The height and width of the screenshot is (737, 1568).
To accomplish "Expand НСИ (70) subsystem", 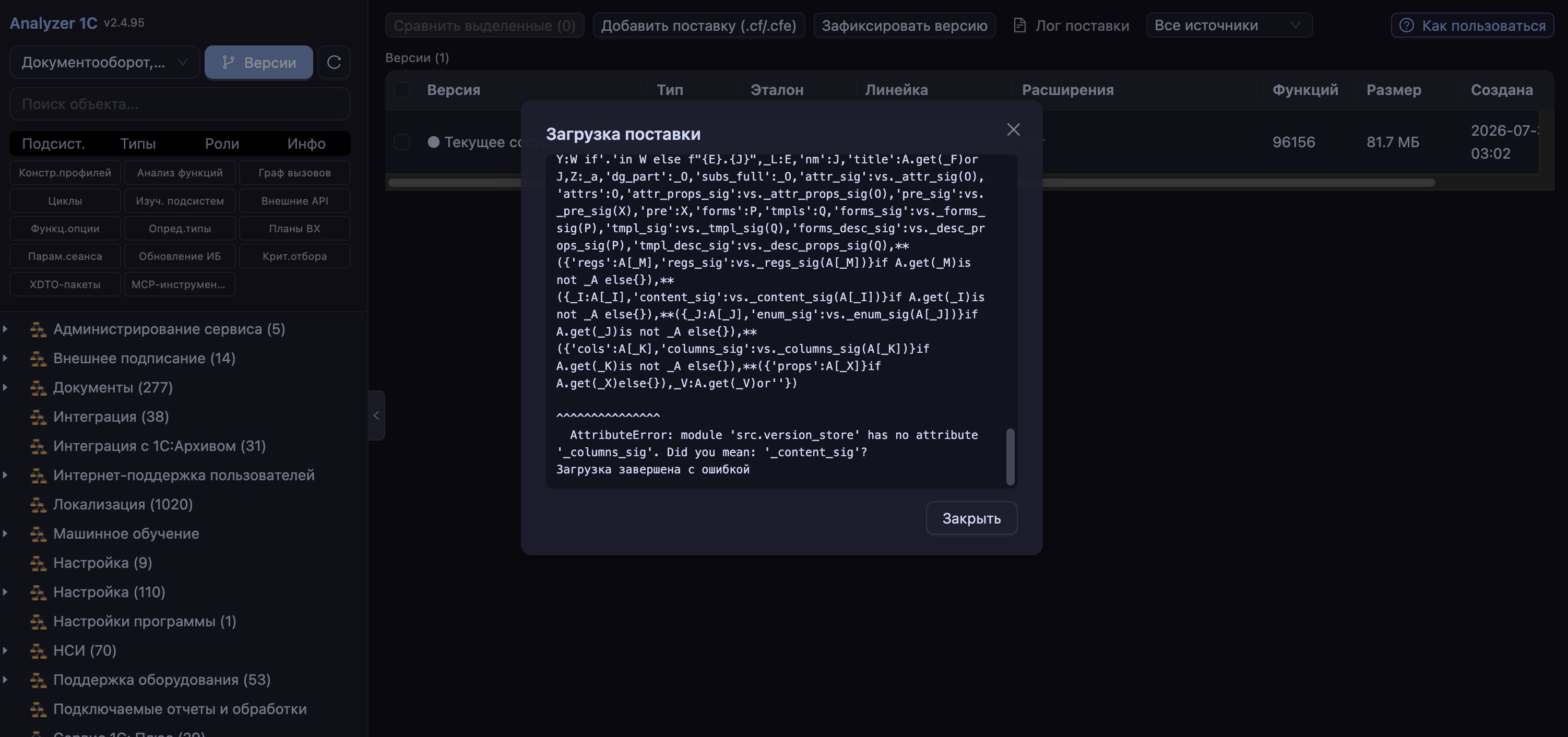I will (5, 650).
